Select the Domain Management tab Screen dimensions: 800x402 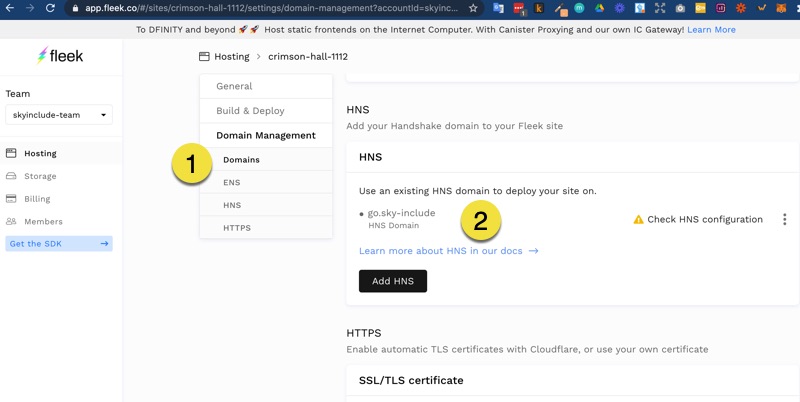[x=265, y=135]
